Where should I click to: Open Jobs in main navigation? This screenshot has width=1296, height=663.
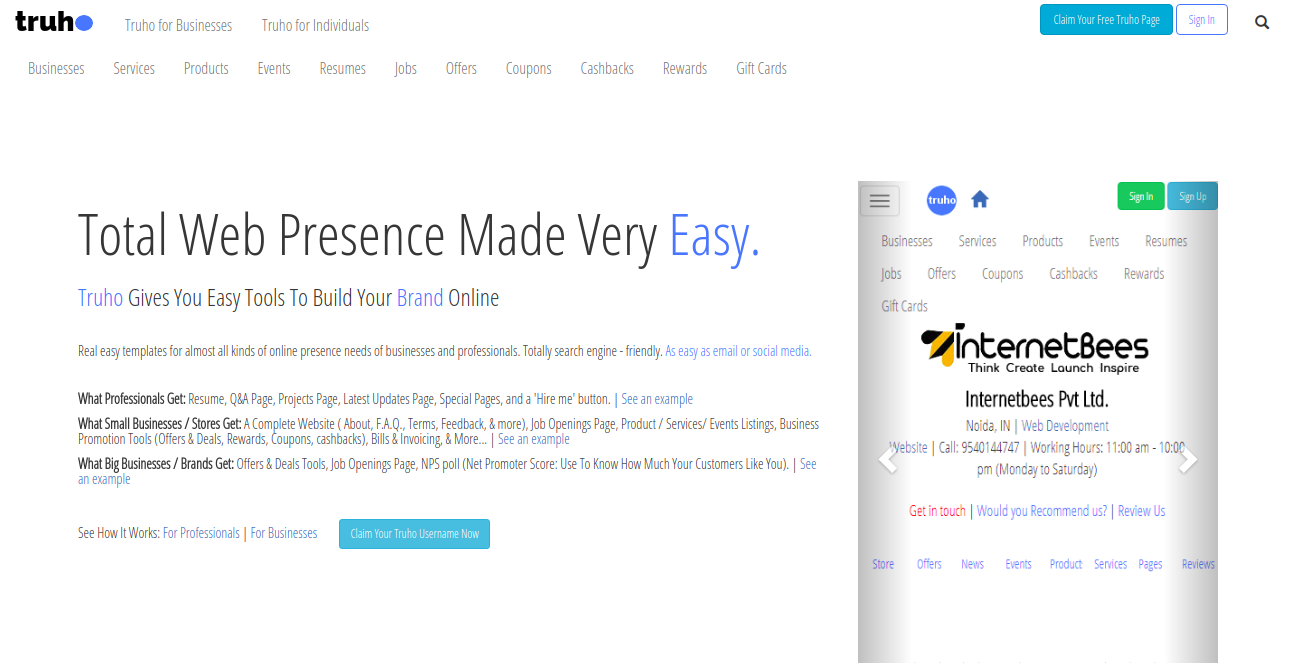(406, 68)
